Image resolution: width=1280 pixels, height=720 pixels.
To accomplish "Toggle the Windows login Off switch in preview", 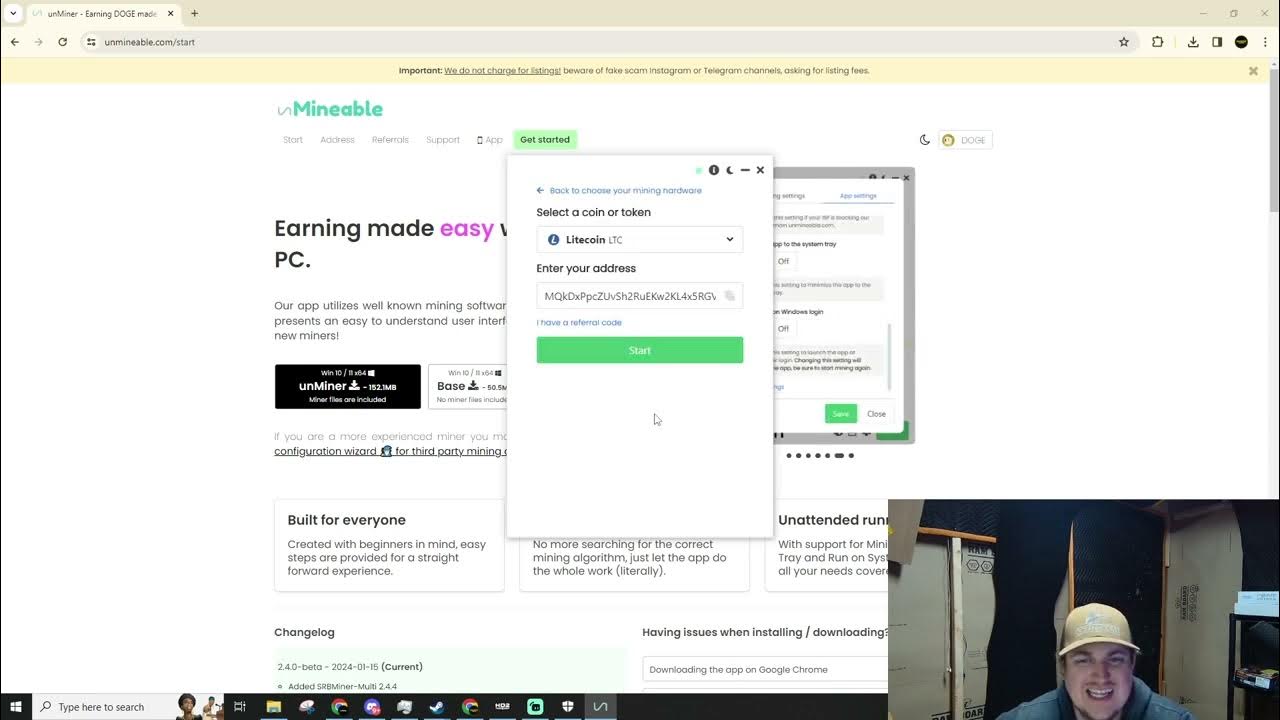I will (x=783, y=328).
